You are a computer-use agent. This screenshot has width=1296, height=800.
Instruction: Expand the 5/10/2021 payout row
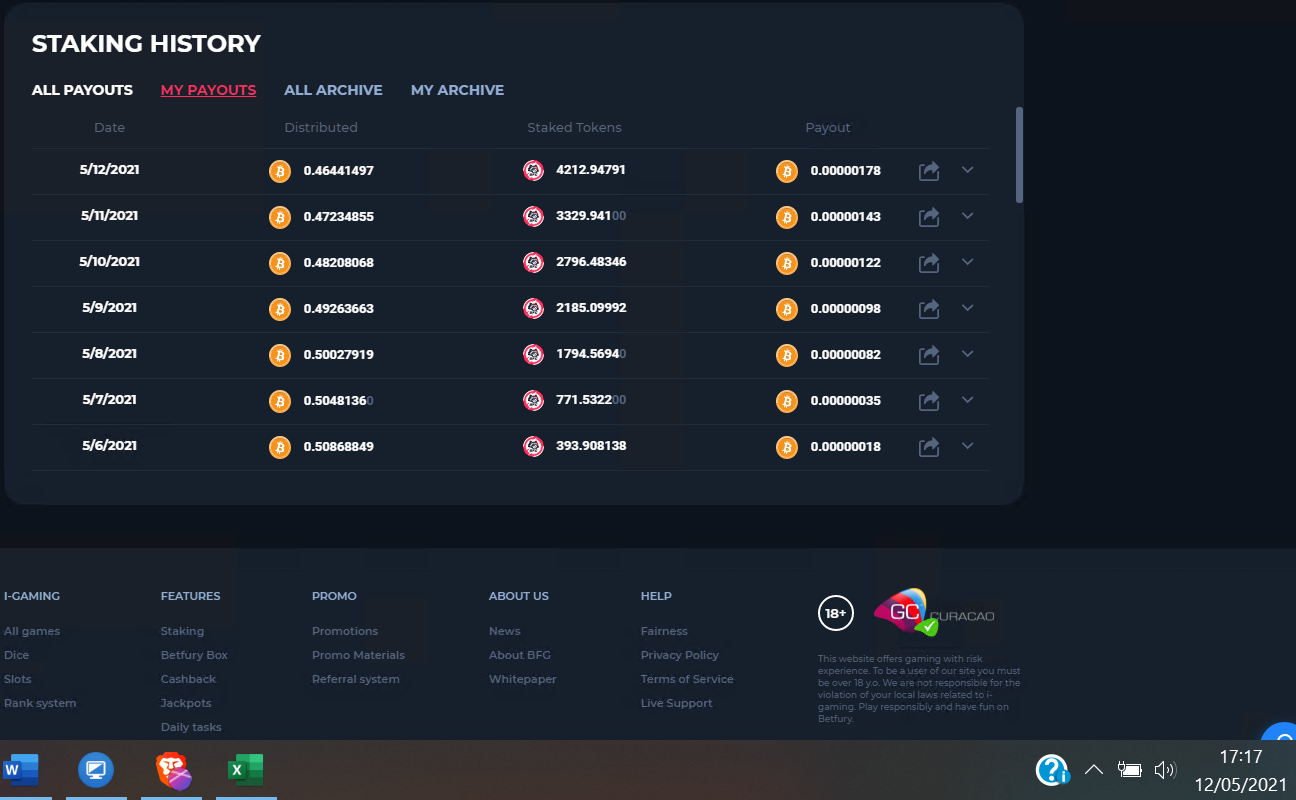[967, 262]
